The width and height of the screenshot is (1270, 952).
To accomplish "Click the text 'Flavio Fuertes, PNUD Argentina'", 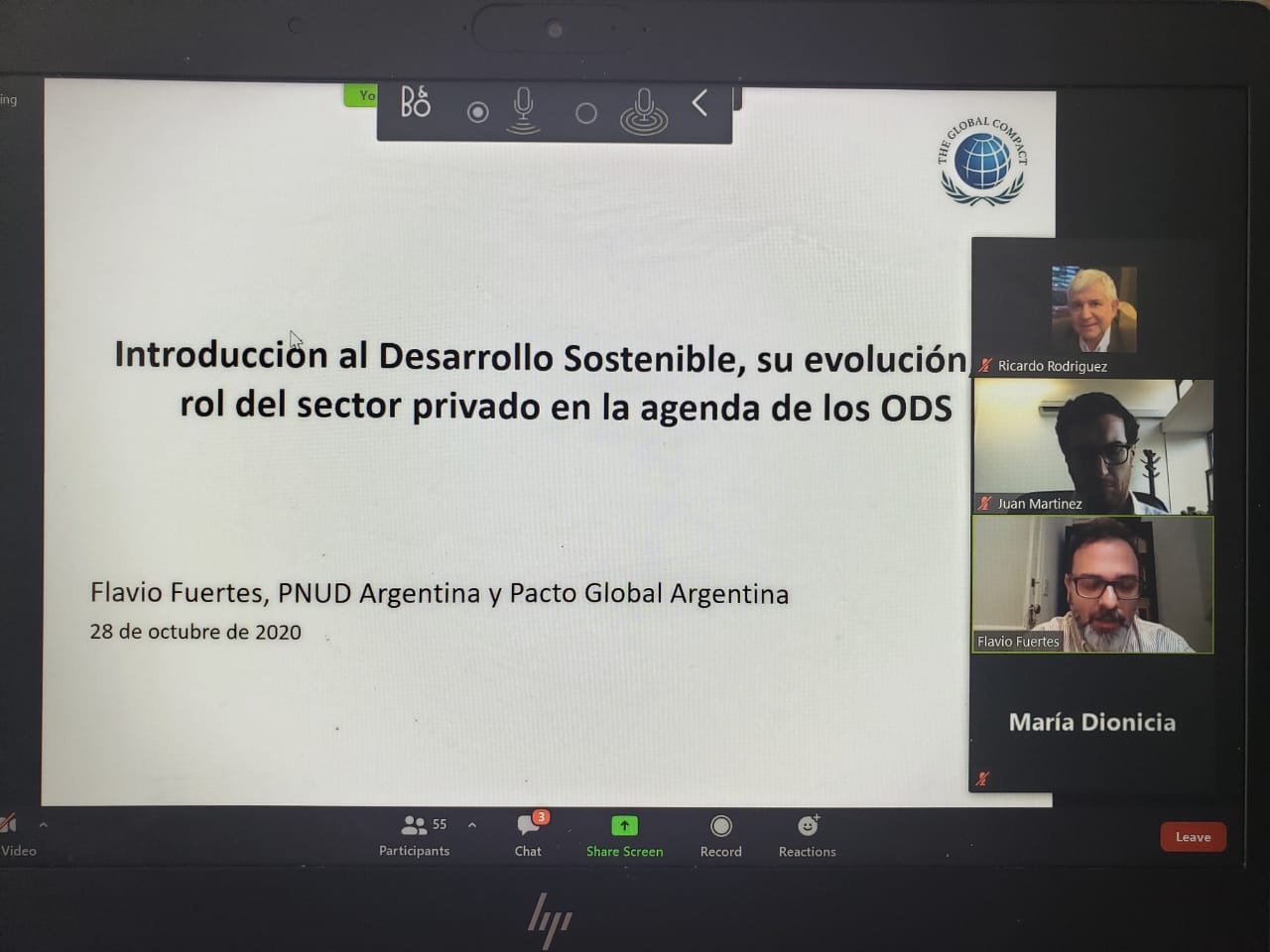I will coord(285,593).
